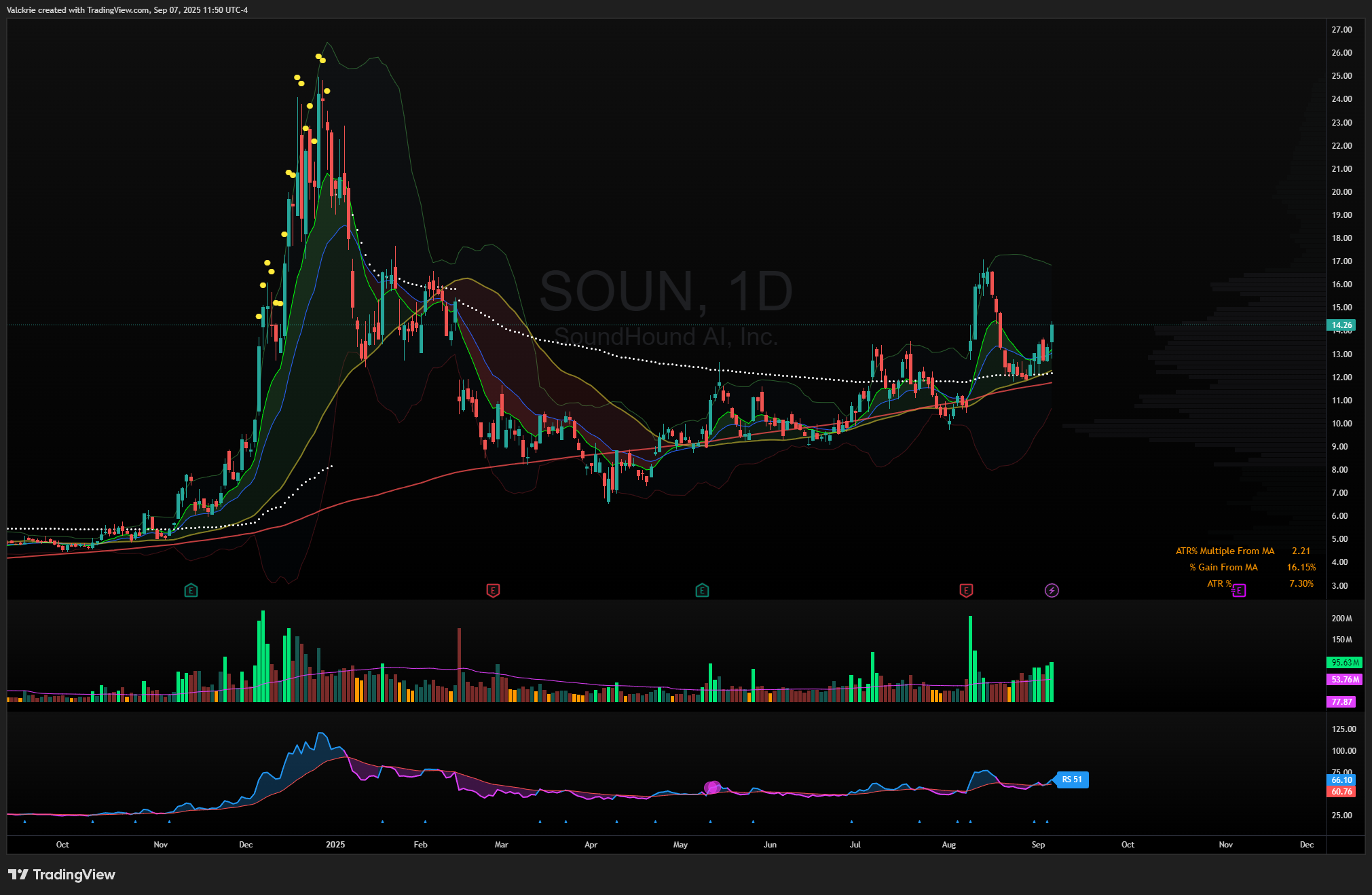This screenshot has height=895, width=1372.
Task: Click the magenta 77.87 axis label
Action: (x=1341, y=702)
